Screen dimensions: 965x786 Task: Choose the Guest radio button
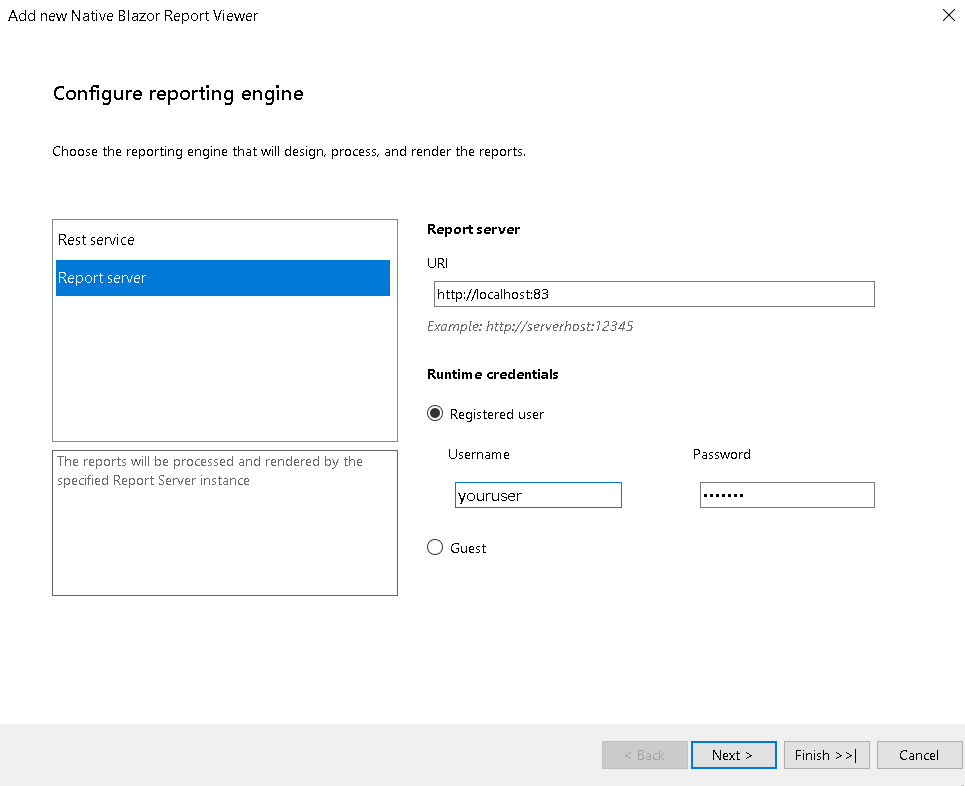(x=434, y=547)
